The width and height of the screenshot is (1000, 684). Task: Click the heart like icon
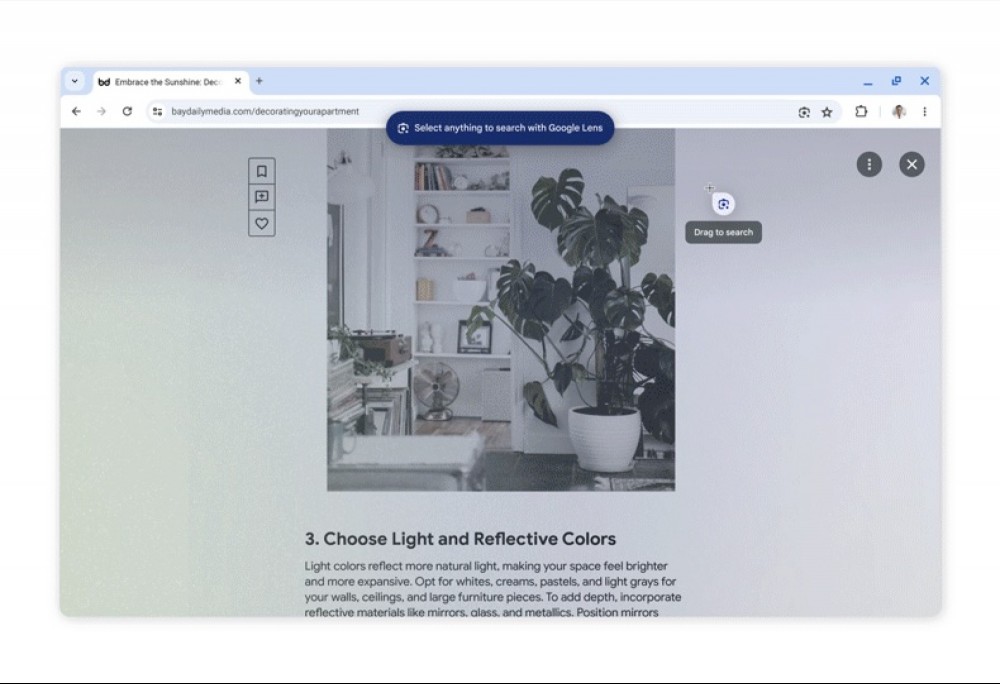point(261,224)
